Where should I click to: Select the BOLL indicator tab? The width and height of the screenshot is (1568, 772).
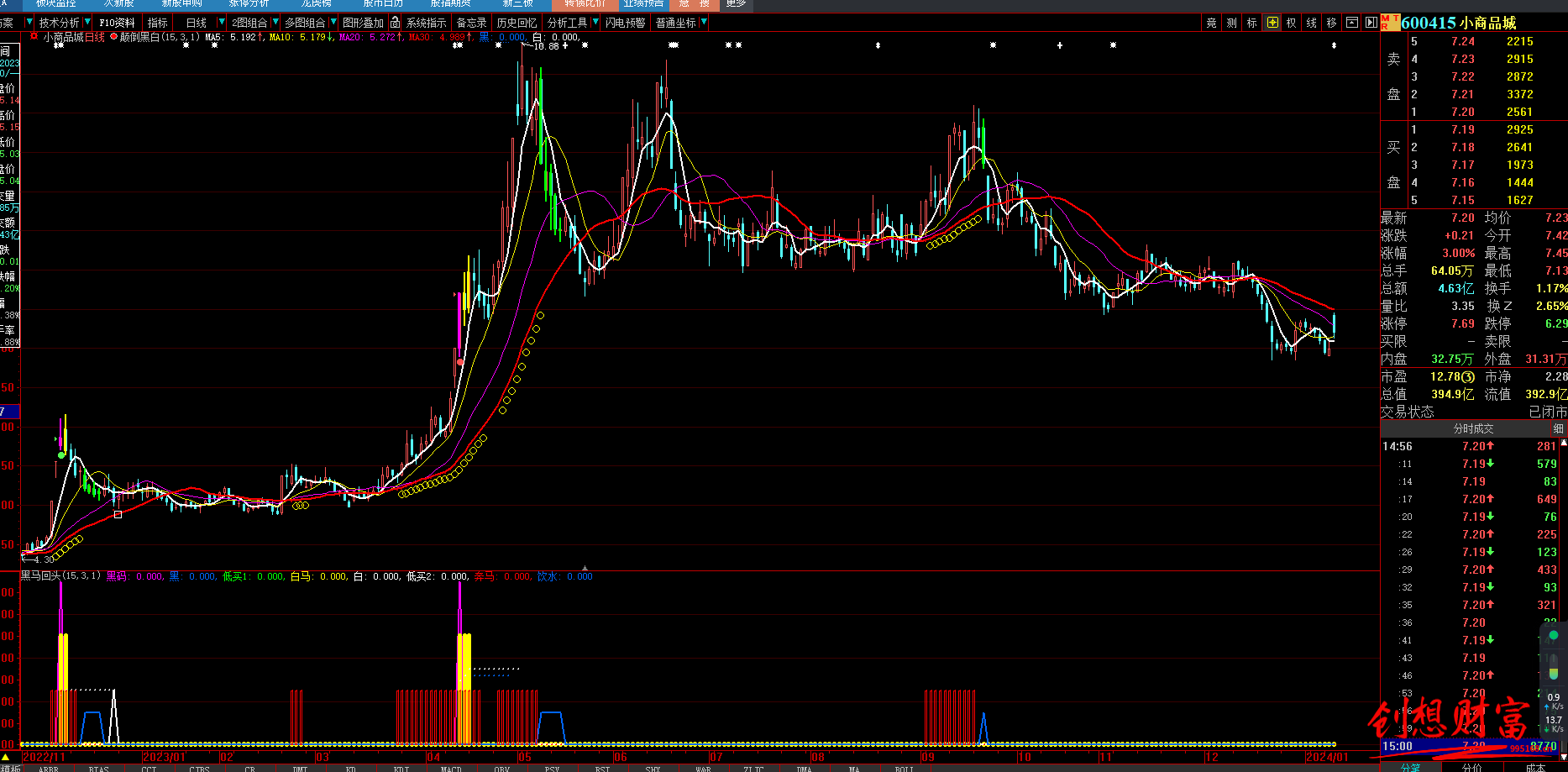[x=905, y=768]
